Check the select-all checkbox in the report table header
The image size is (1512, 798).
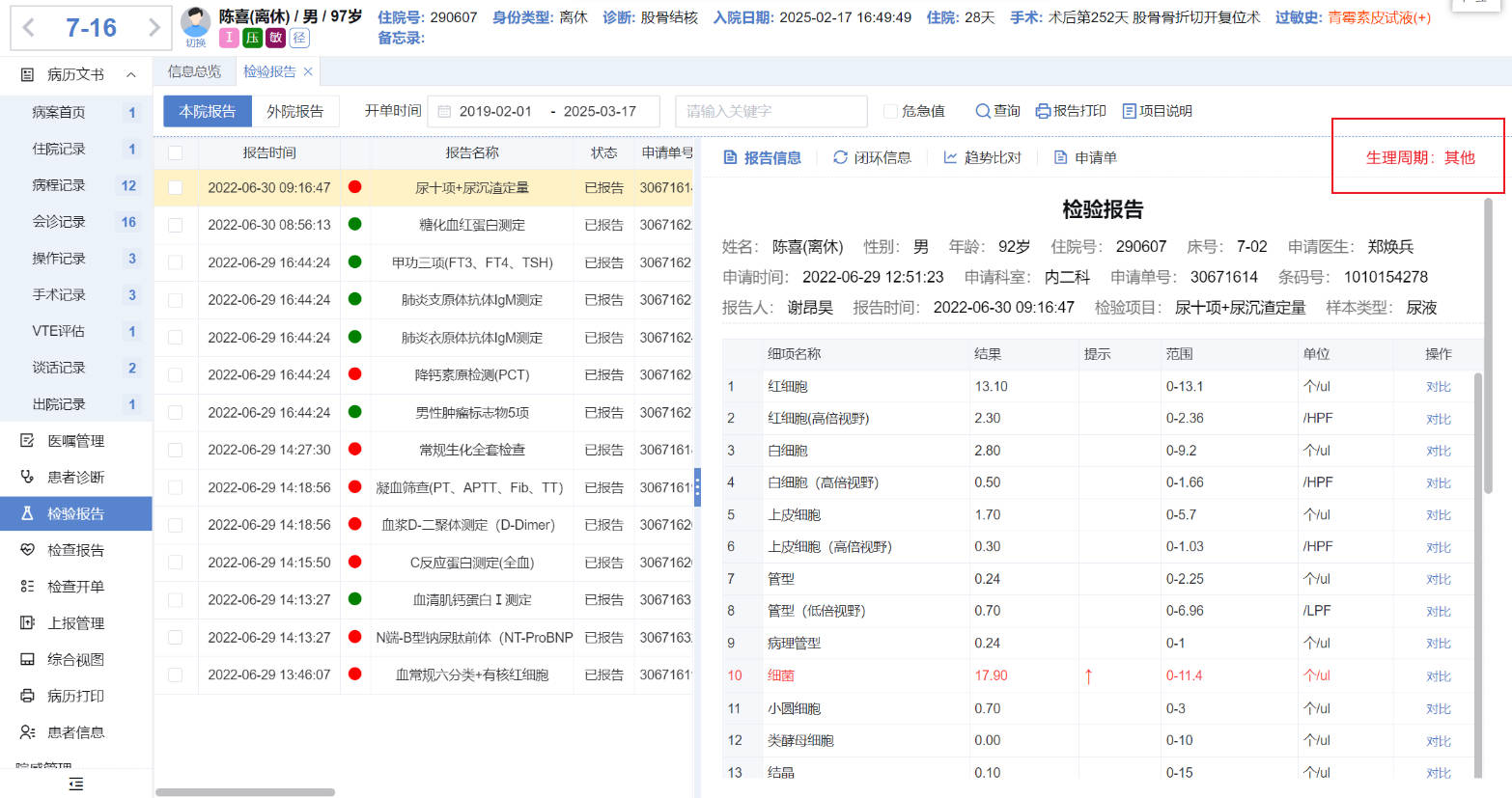(175, 152)
